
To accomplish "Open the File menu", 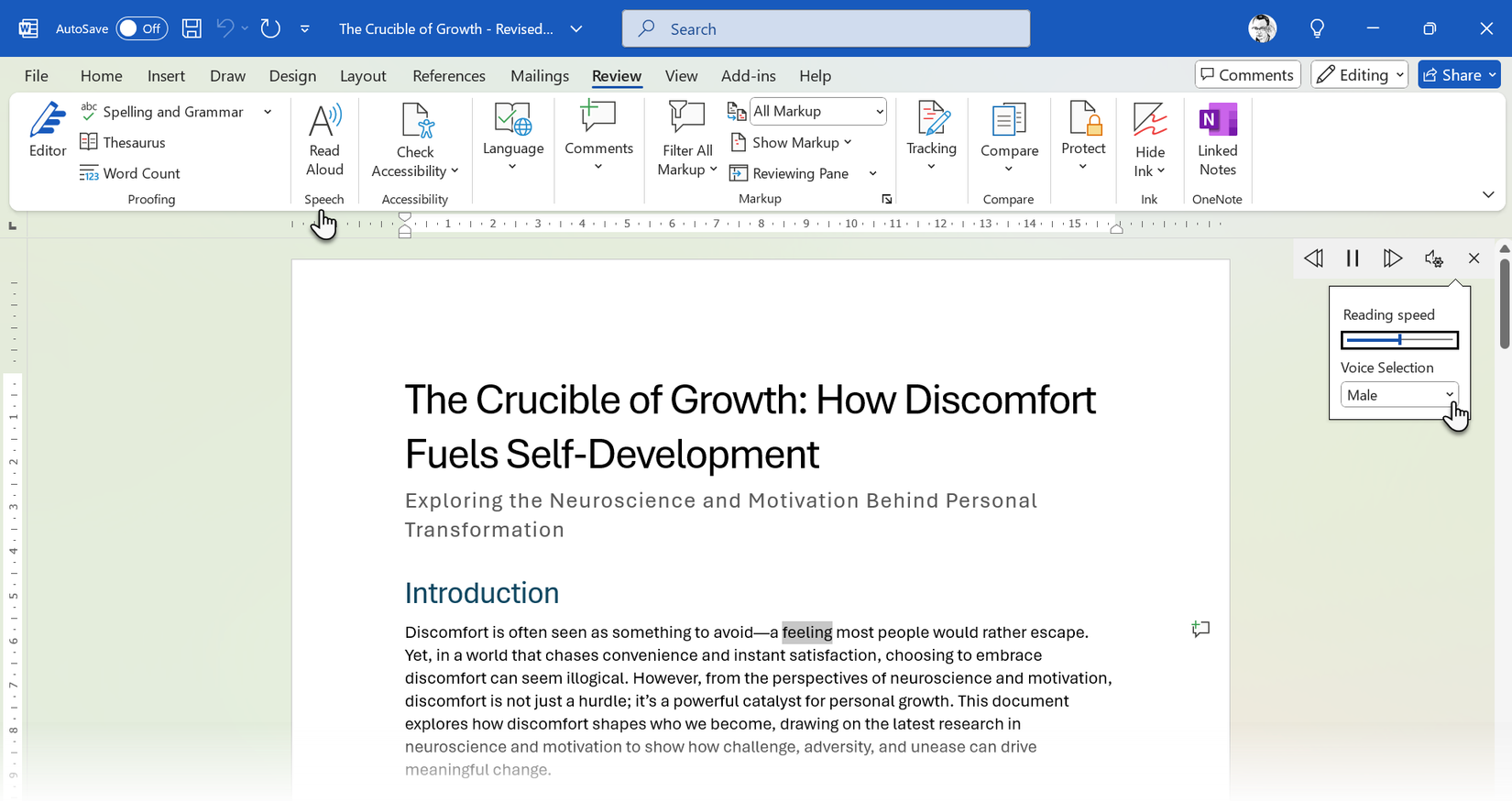I will point(37,76).
